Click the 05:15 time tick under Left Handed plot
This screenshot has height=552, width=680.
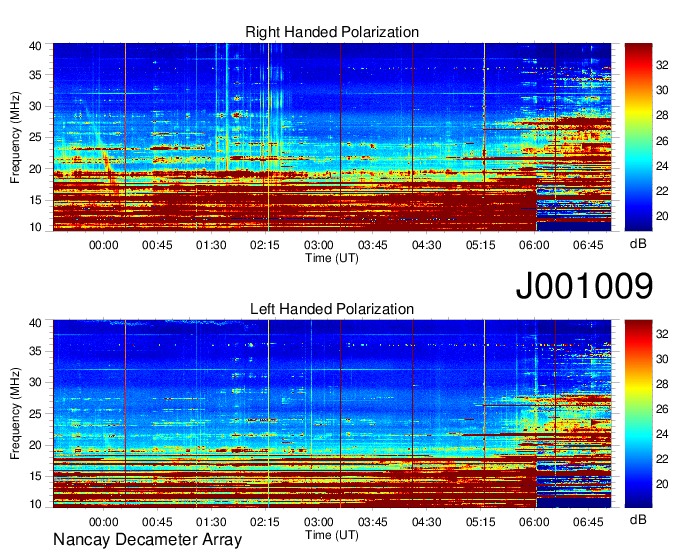click(481, 522)
